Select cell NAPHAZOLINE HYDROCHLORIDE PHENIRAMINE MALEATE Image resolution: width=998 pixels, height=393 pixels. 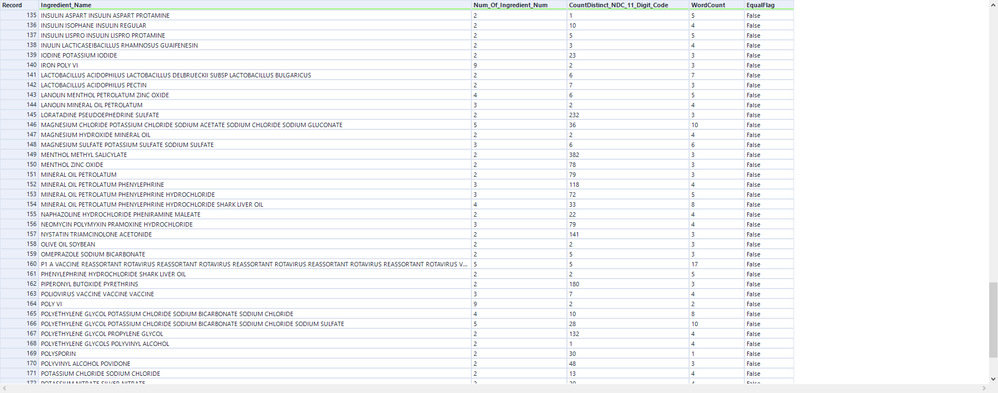click(255, 214)
